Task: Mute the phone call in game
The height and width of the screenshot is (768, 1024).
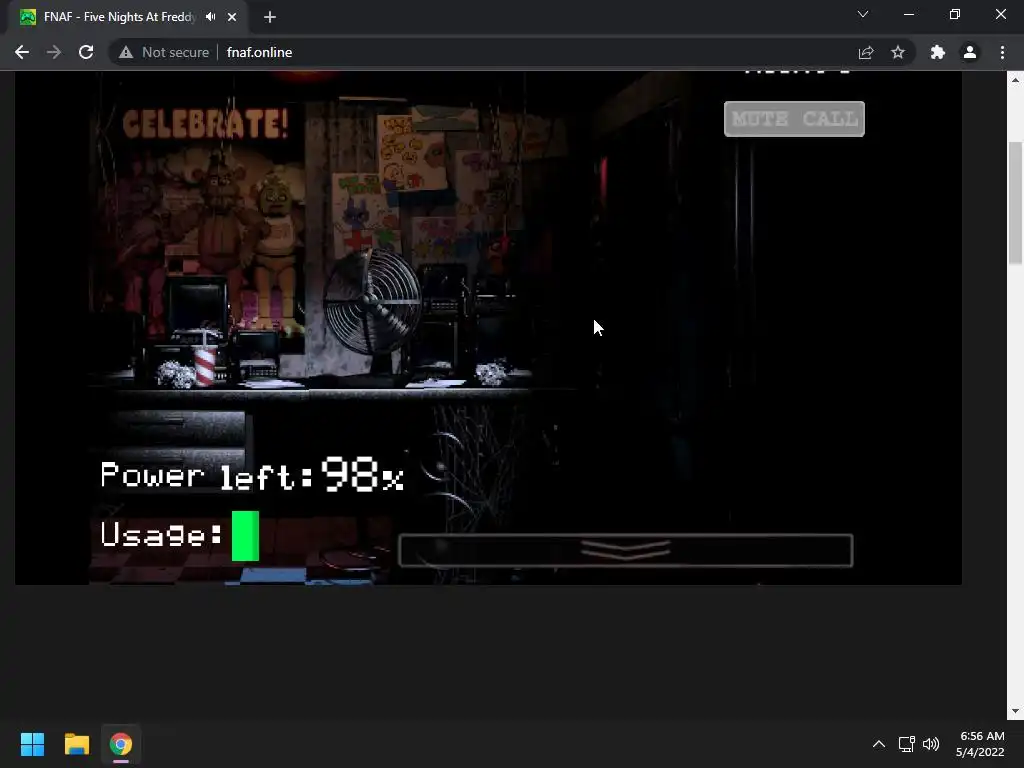Action: 794,119
